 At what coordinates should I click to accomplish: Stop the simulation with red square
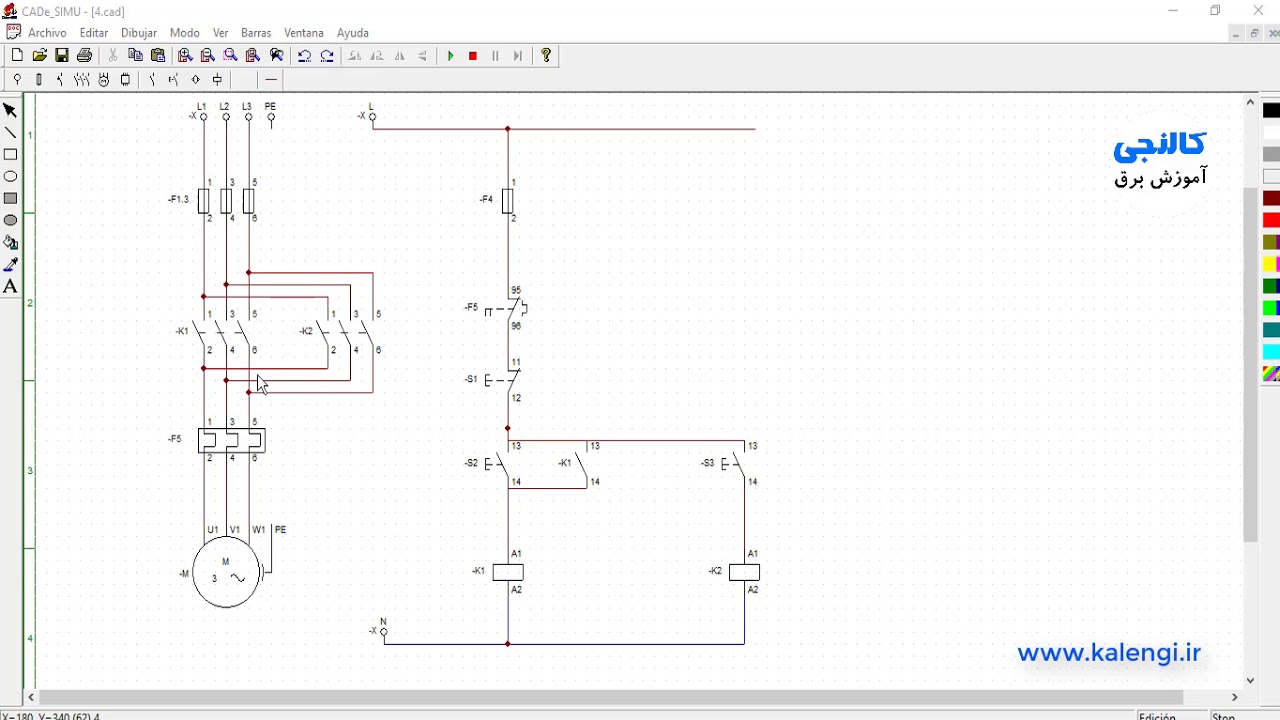click(x=473, y=56)
